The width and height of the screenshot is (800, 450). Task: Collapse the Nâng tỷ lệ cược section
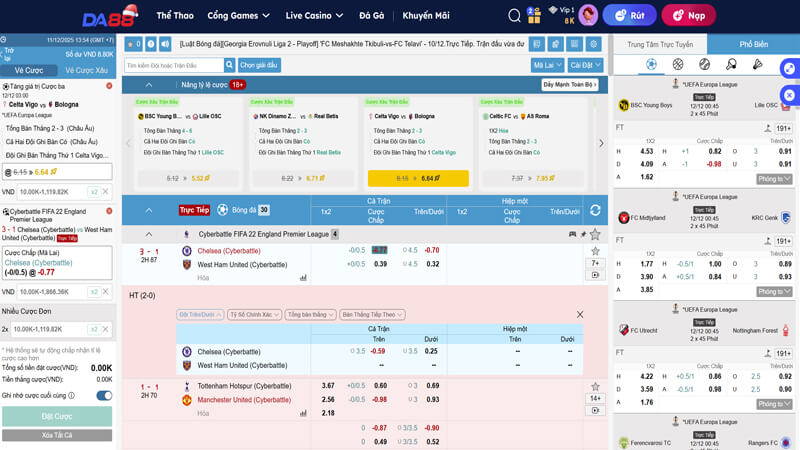[x=148, y=85]
